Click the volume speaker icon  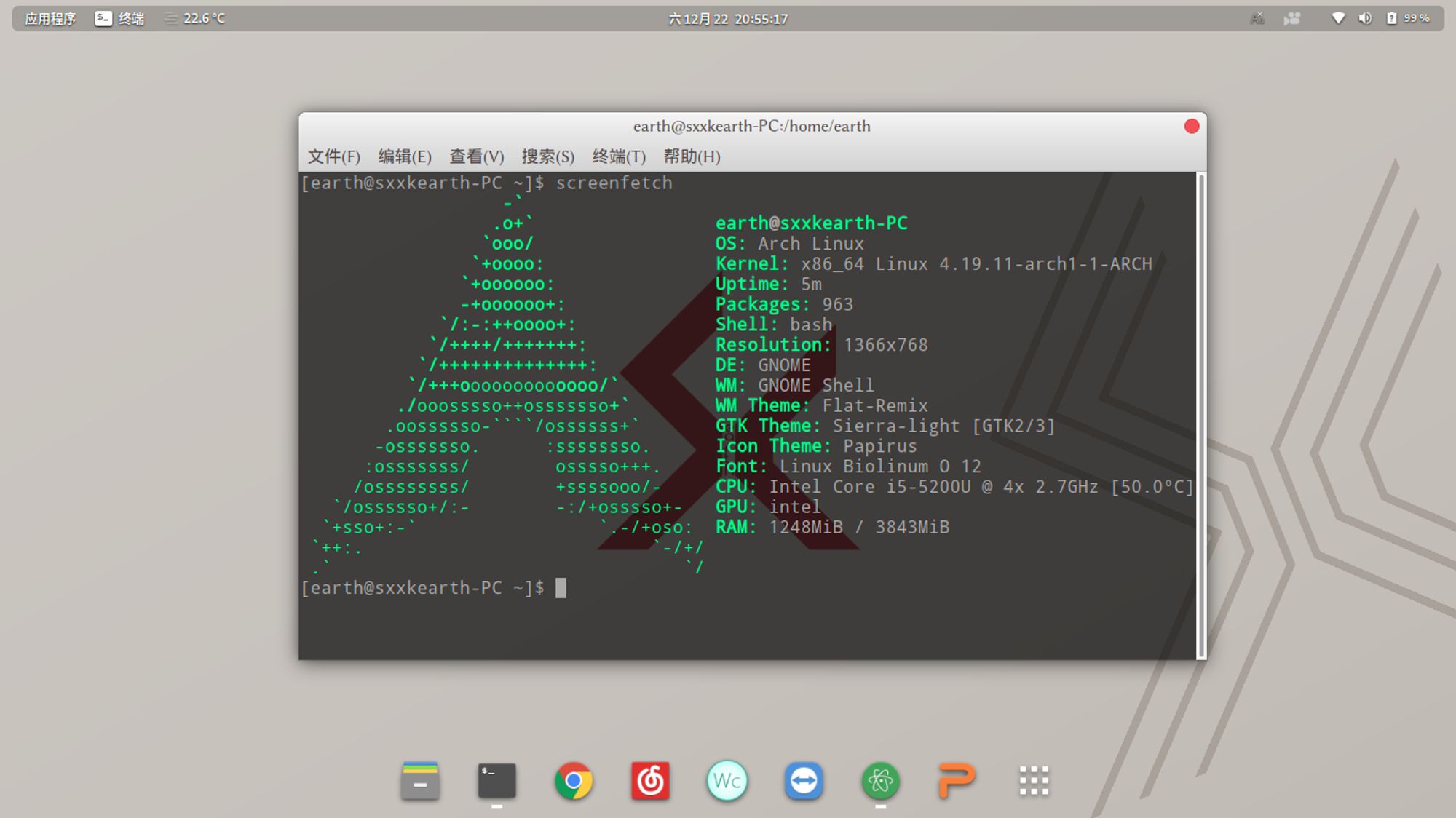(x=1364, y=18)
